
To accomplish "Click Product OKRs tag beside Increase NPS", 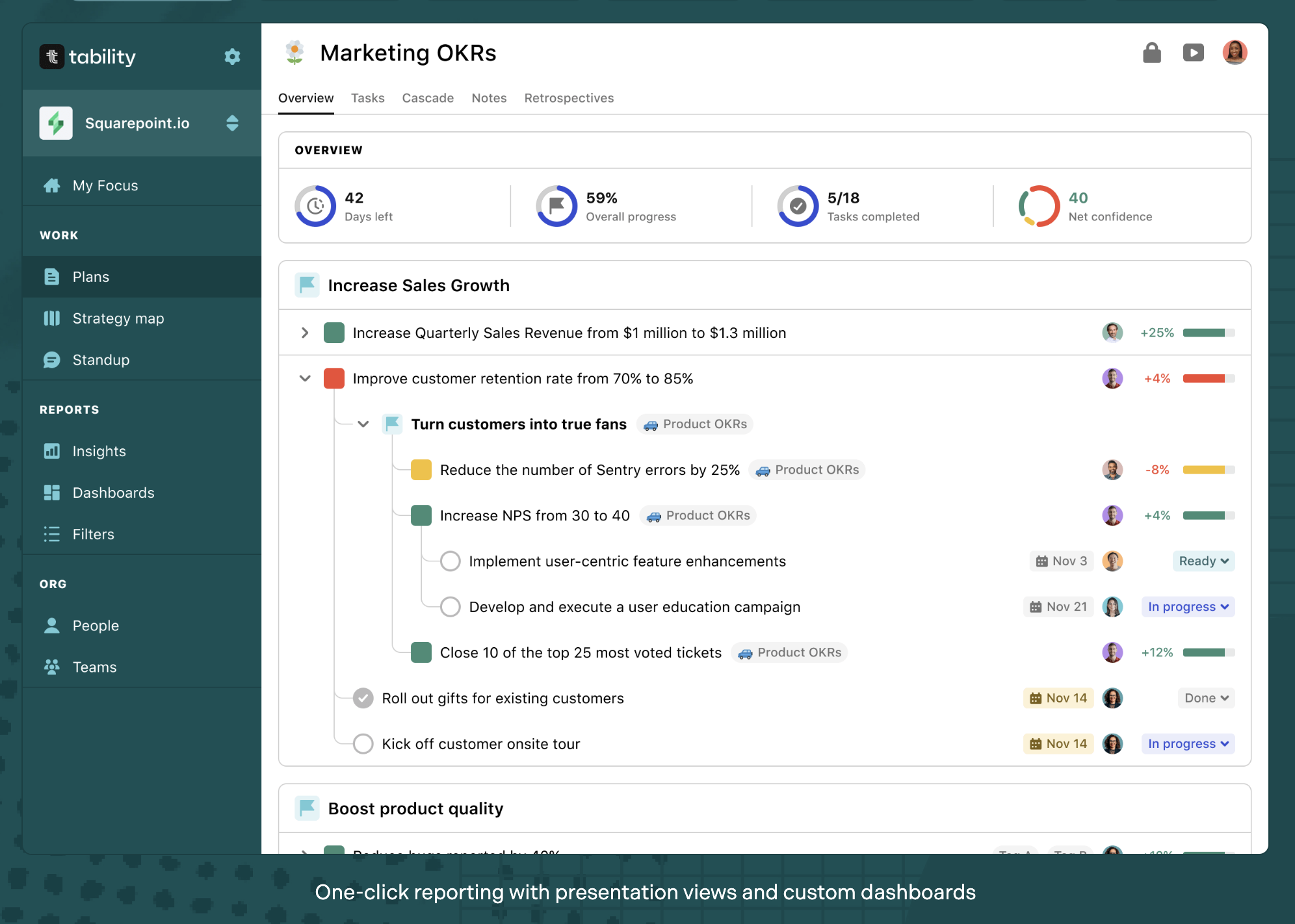I will pyautogui.click(x=698, y=516).
